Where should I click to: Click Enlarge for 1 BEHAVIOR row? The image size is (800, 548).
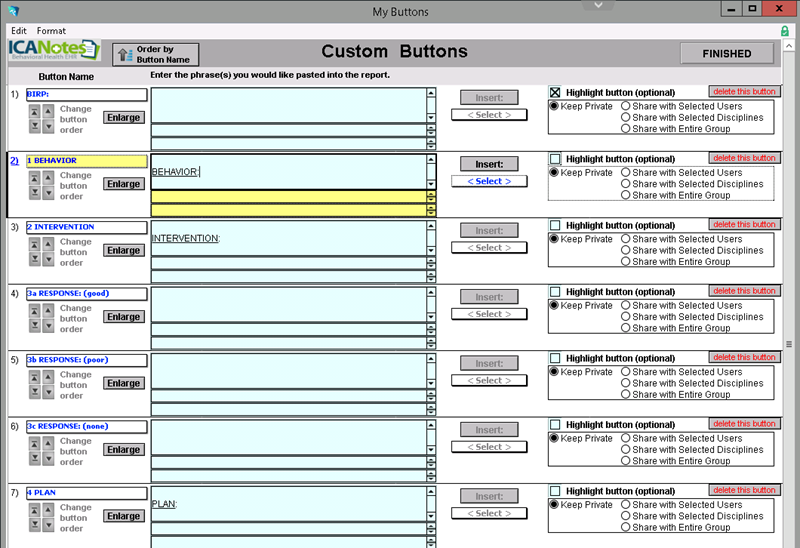point(123,184)
